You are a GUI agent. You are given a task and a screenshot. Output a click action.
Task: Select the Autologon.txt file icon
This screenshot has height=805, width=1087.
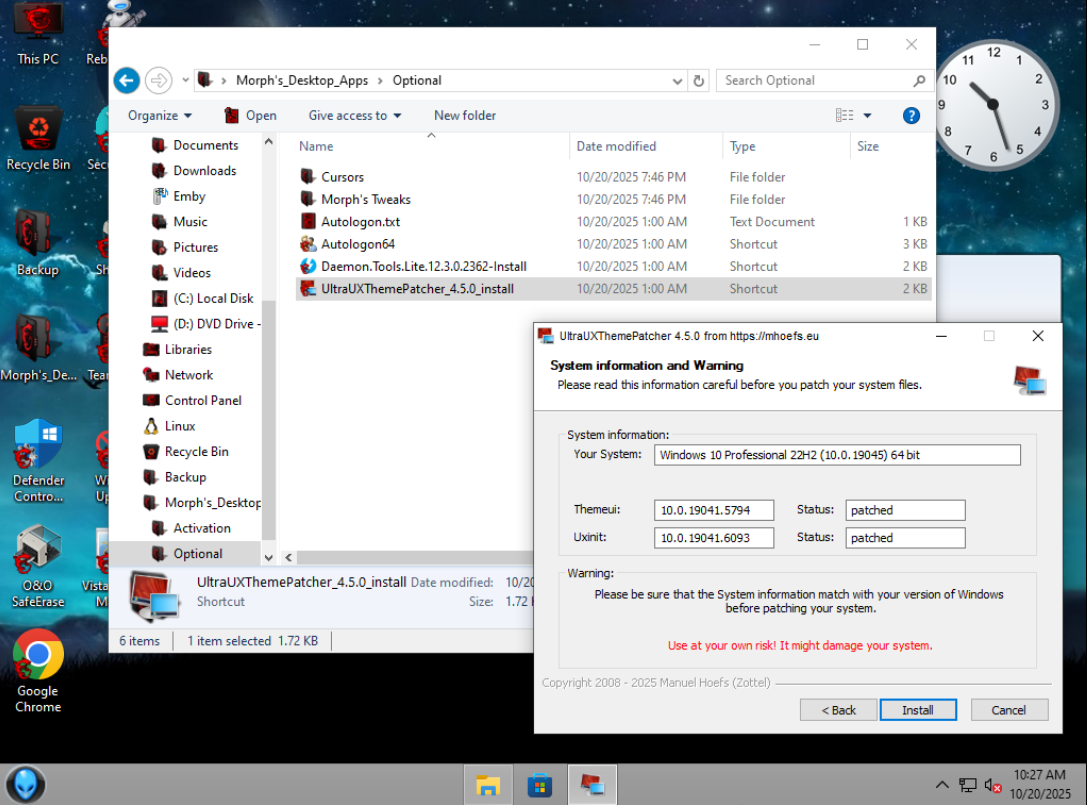(x=308, y=221)
